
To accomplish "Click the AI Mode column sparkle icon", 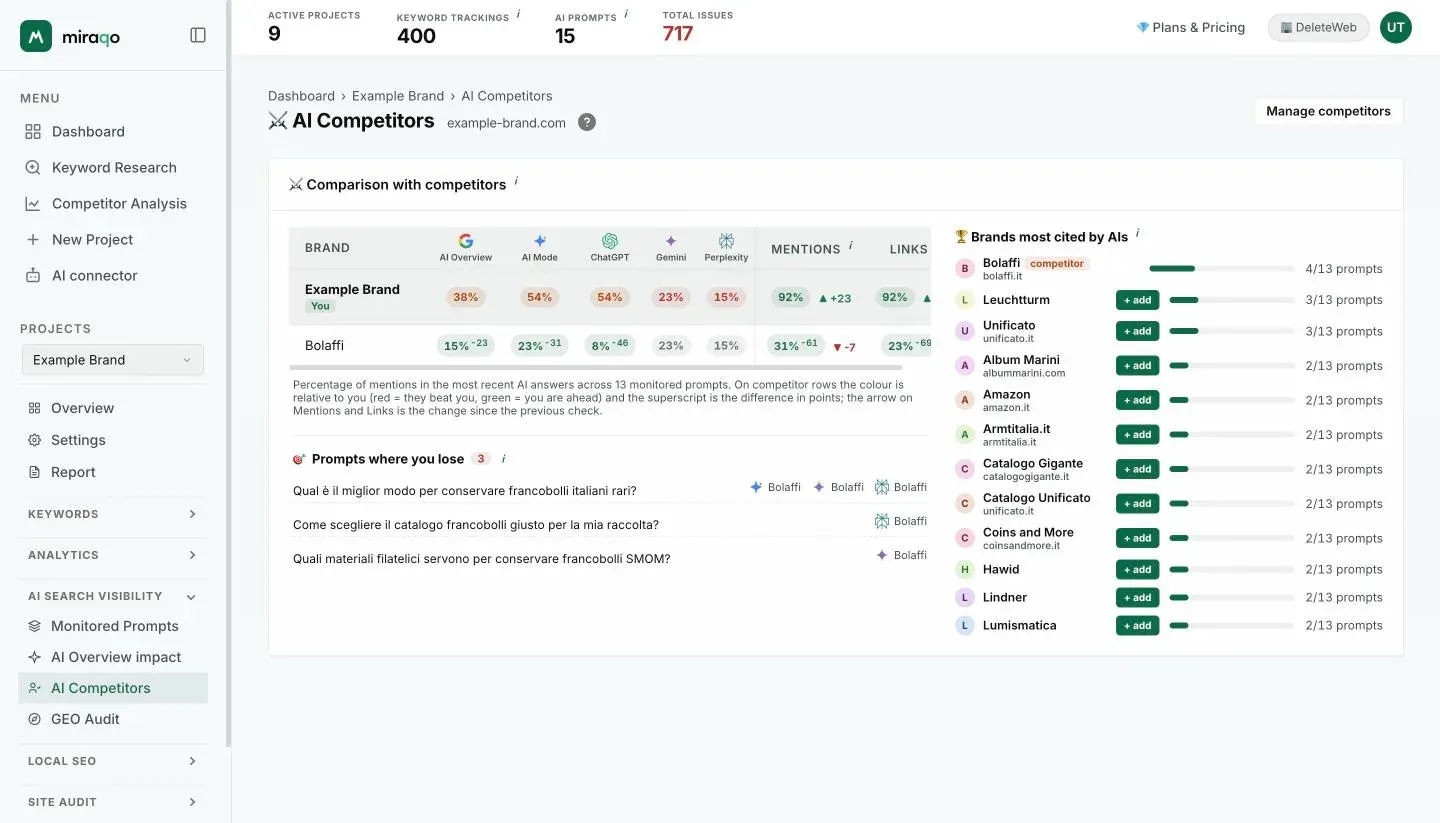I will coord(540,241).
